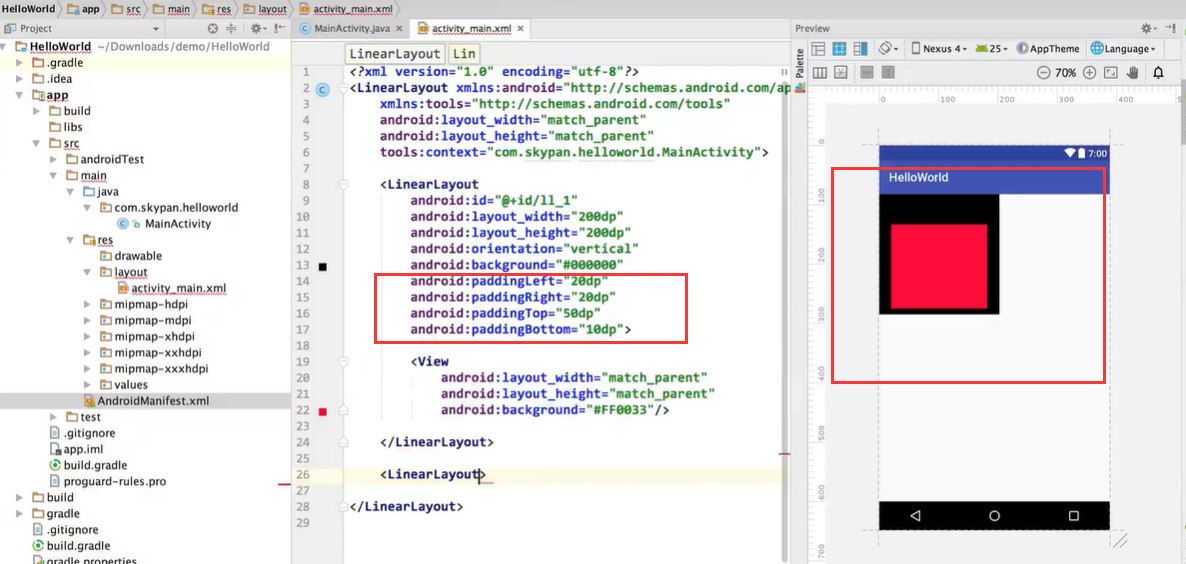Click the collapse all icon in Project panel
This screenshot has height=564, width=1186.
click(x=231, y=29)
